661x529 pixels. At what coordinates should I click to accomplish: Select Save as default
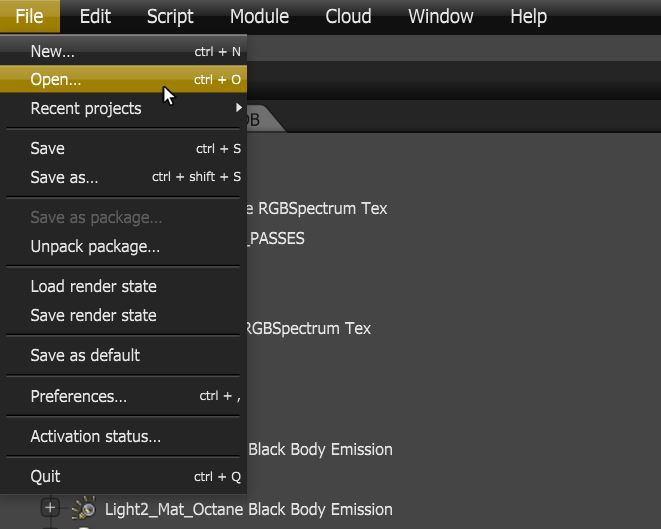(124, 355)
